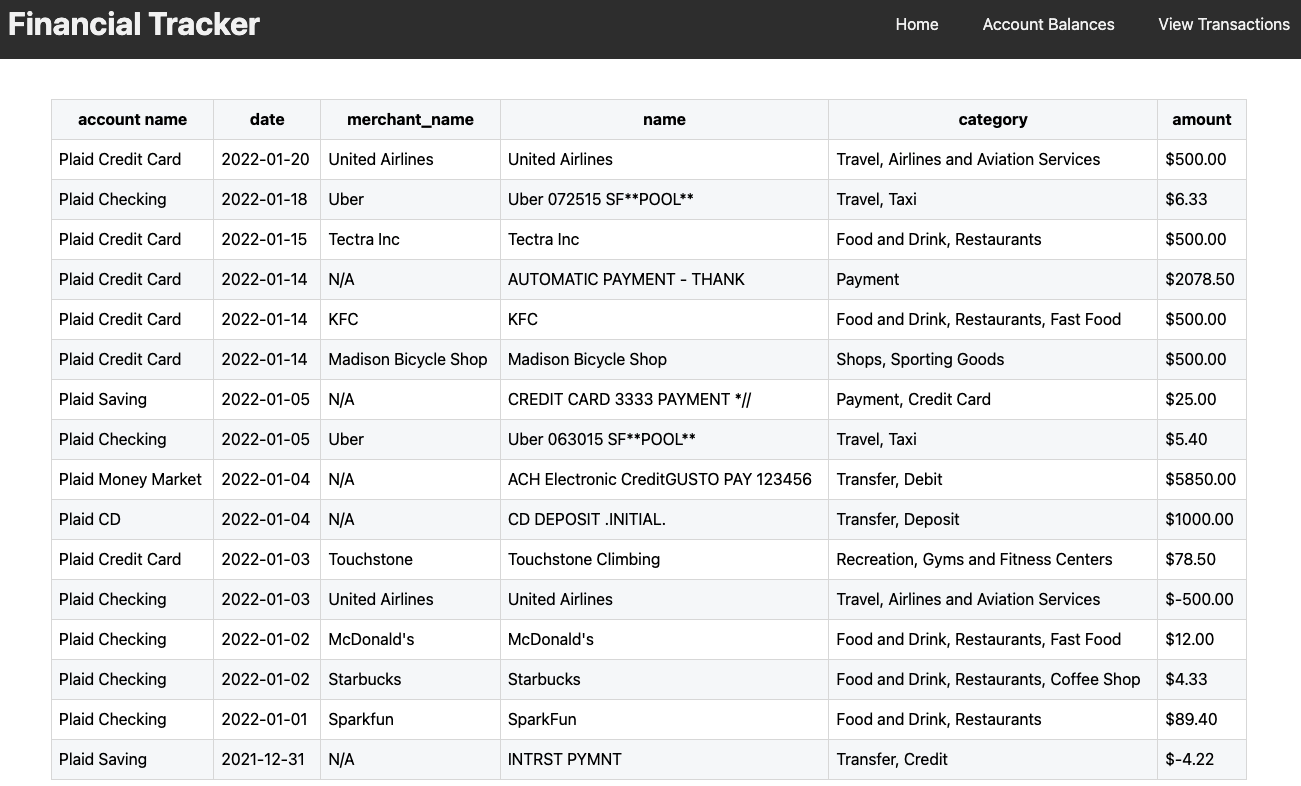Select Plaid CD account cell
Image resolution: width=1301 pixels, height=786 pixels.
point(132,519)
